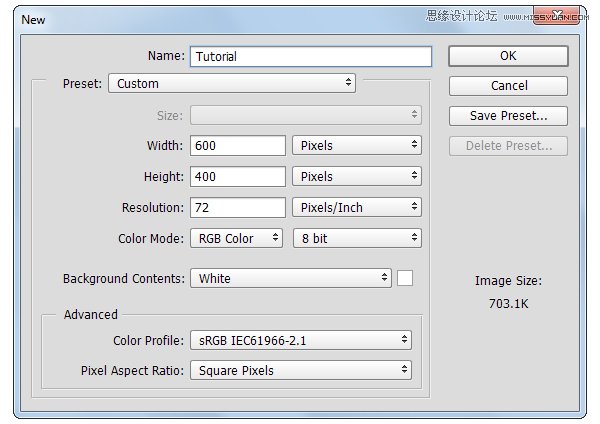Open the 8 bit depth dropdown
Screen dimensions: 600x424
tap(357, 239)
